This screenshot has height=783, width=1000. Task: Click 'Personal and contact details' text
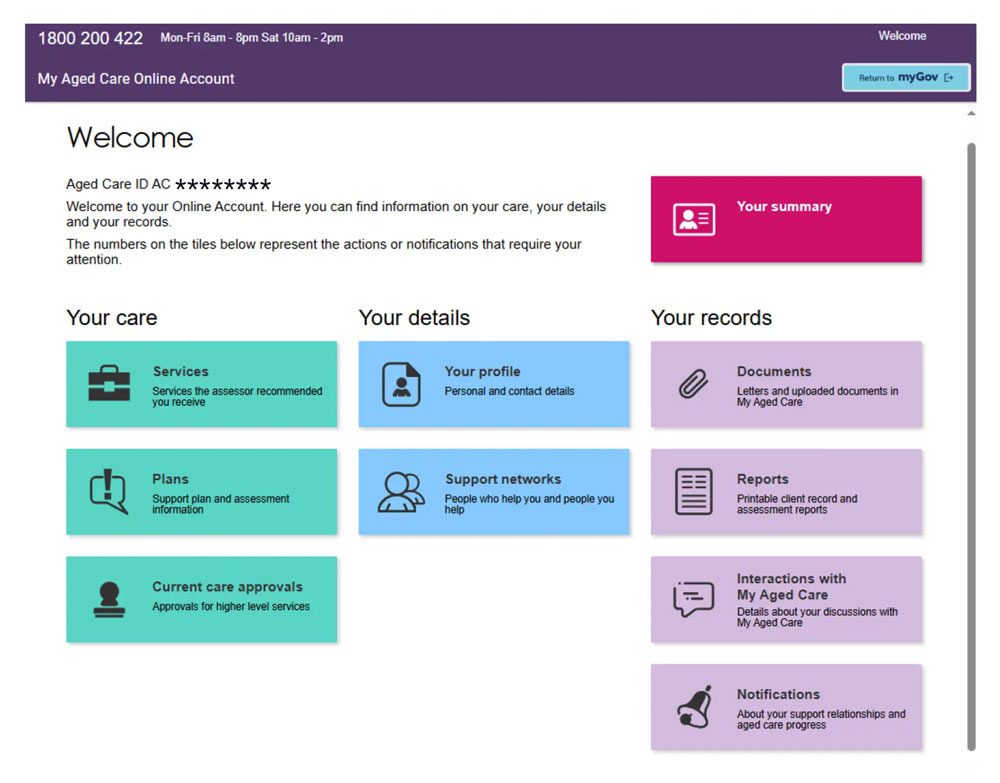(x=509, y=391)
